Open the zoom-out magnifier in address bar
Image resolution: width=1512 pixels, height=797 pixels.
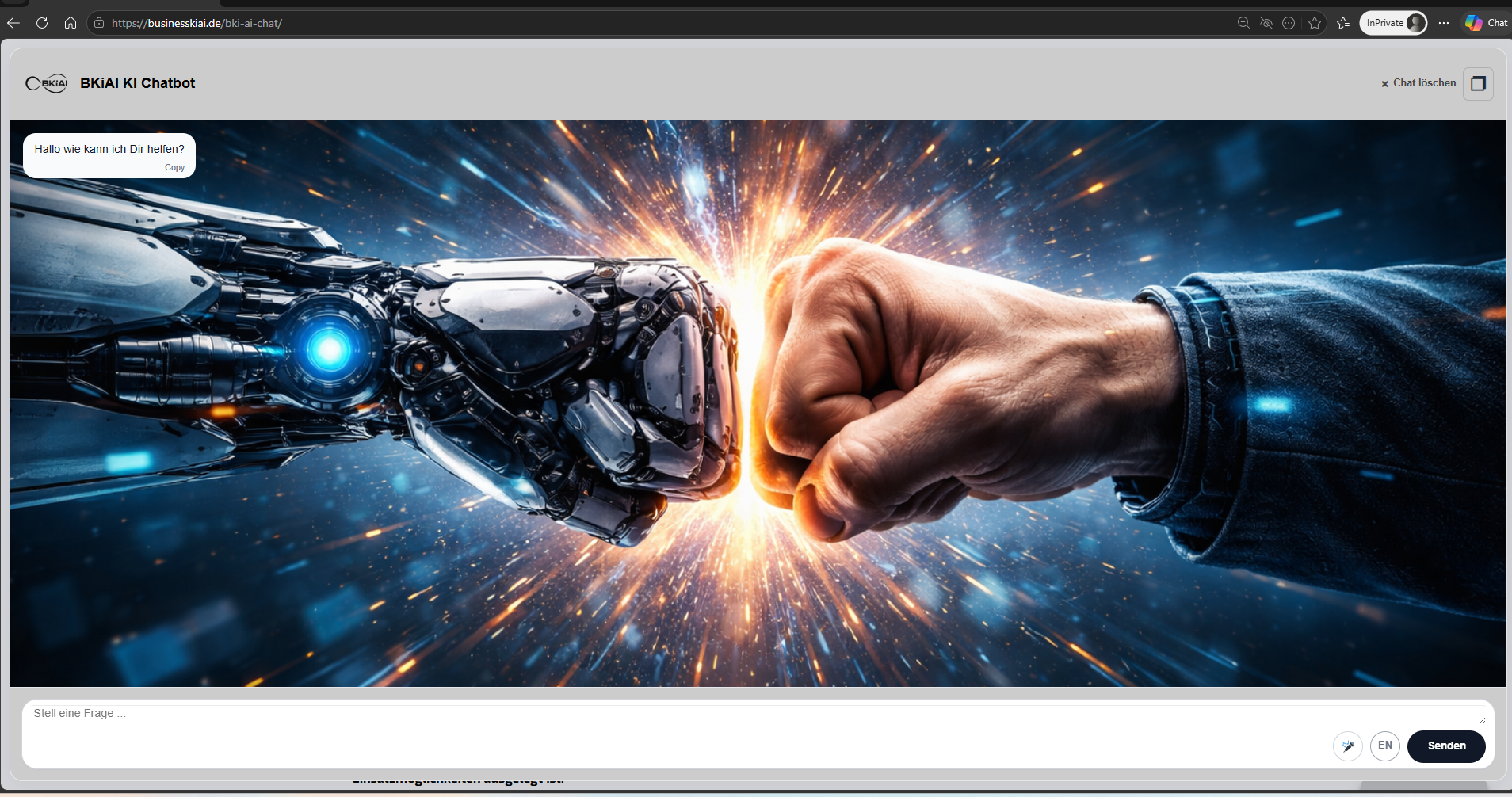[x=1243, y=23]
